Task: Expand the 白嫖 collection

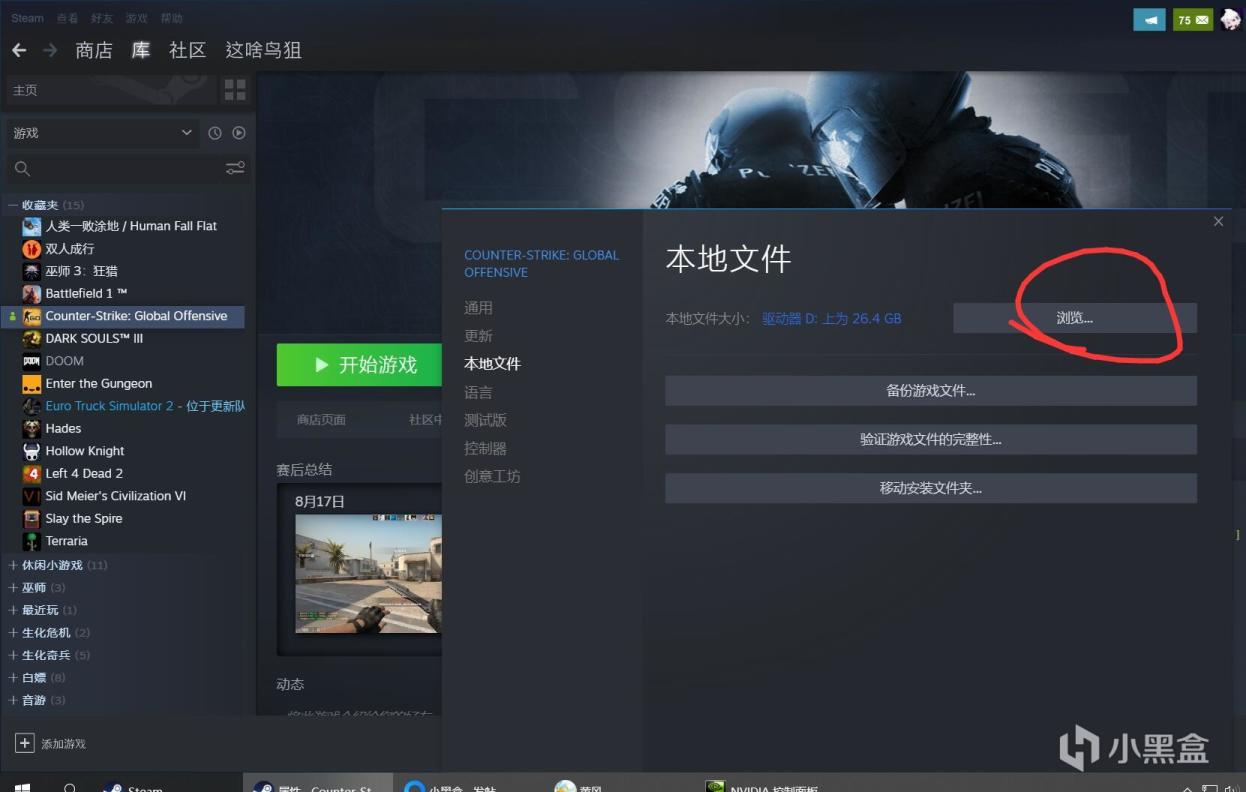Action: point(13,678)
